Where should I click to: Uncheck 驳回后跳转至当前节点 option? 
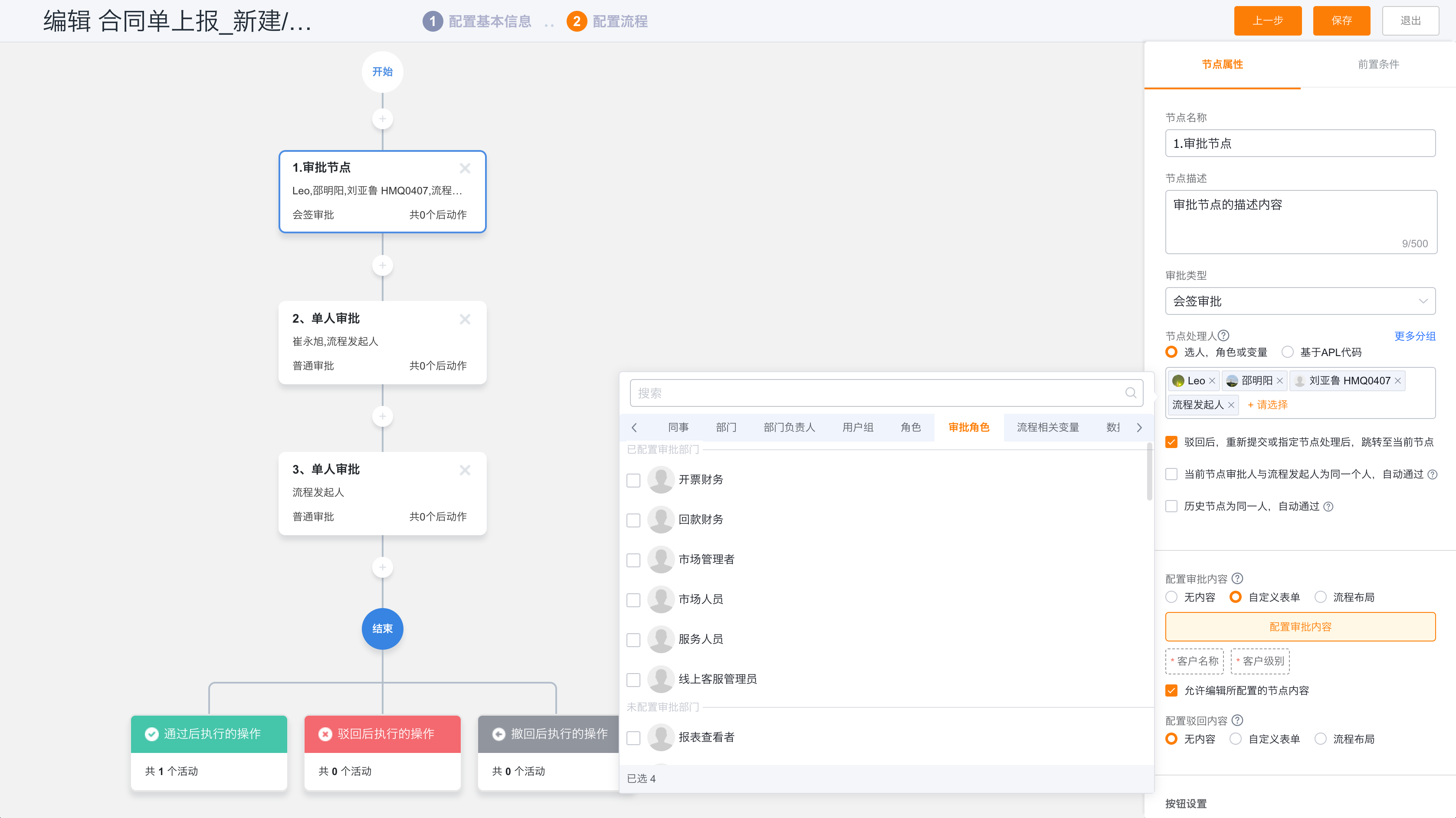pos(1171,442)
